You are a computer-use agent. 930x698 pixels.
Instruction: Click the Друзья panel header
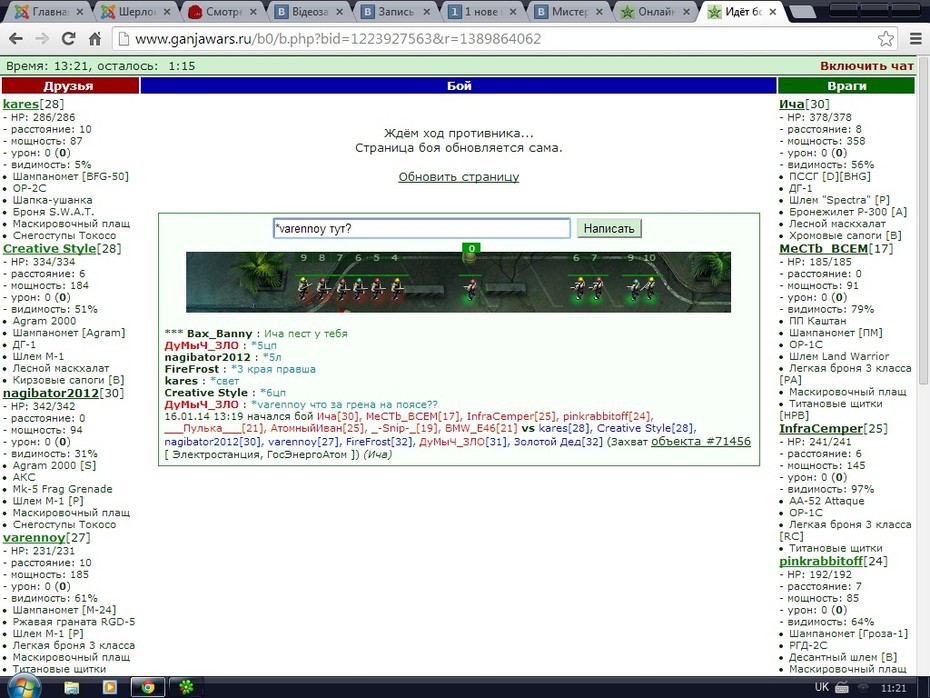coord(70,85)
